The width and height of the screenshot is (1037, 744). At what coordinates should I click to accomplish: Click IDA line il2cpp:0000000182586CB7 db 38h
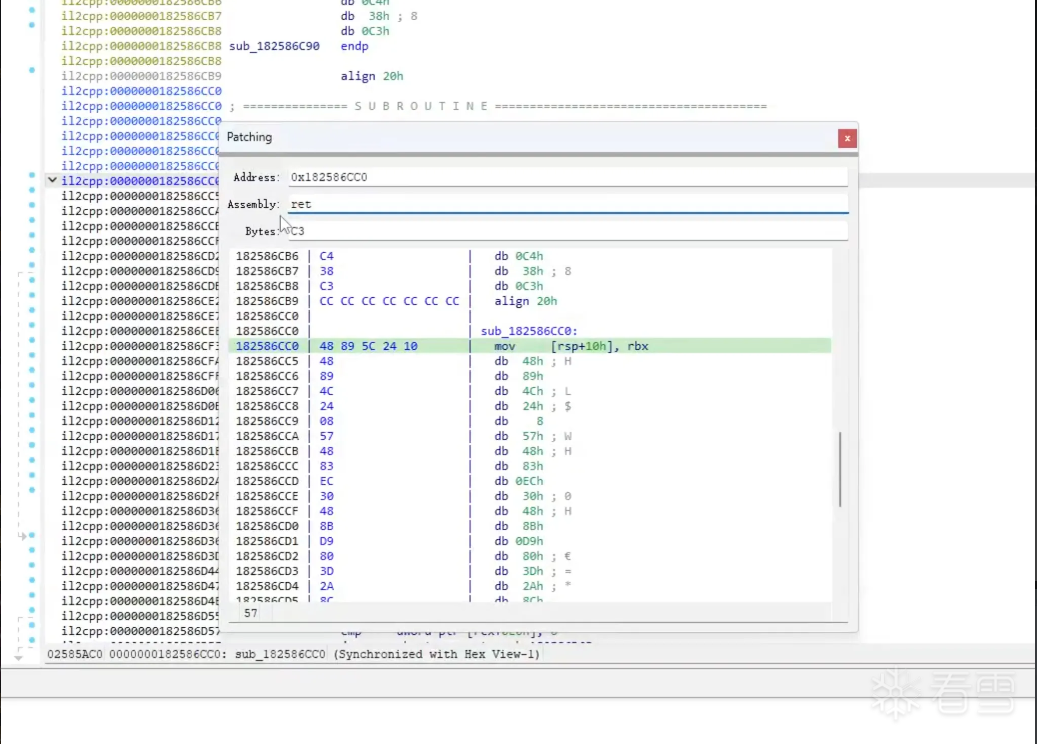[239, 16]
